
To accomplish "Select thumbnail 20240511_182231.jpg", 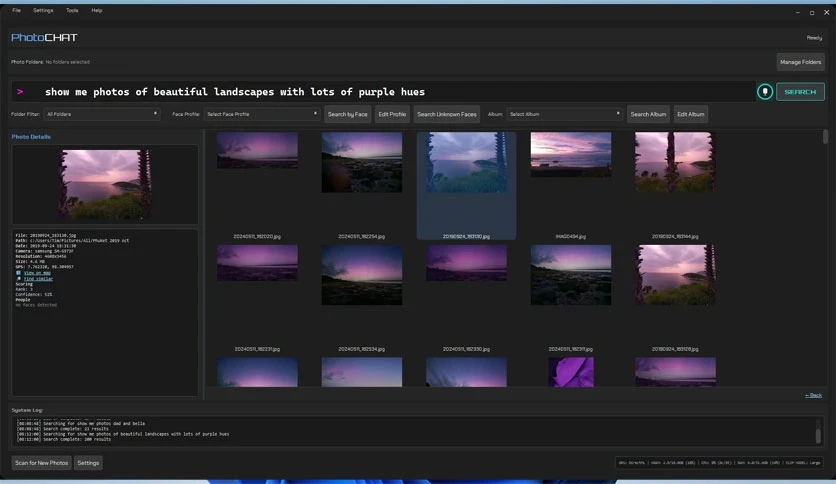I will pos(257,263).
